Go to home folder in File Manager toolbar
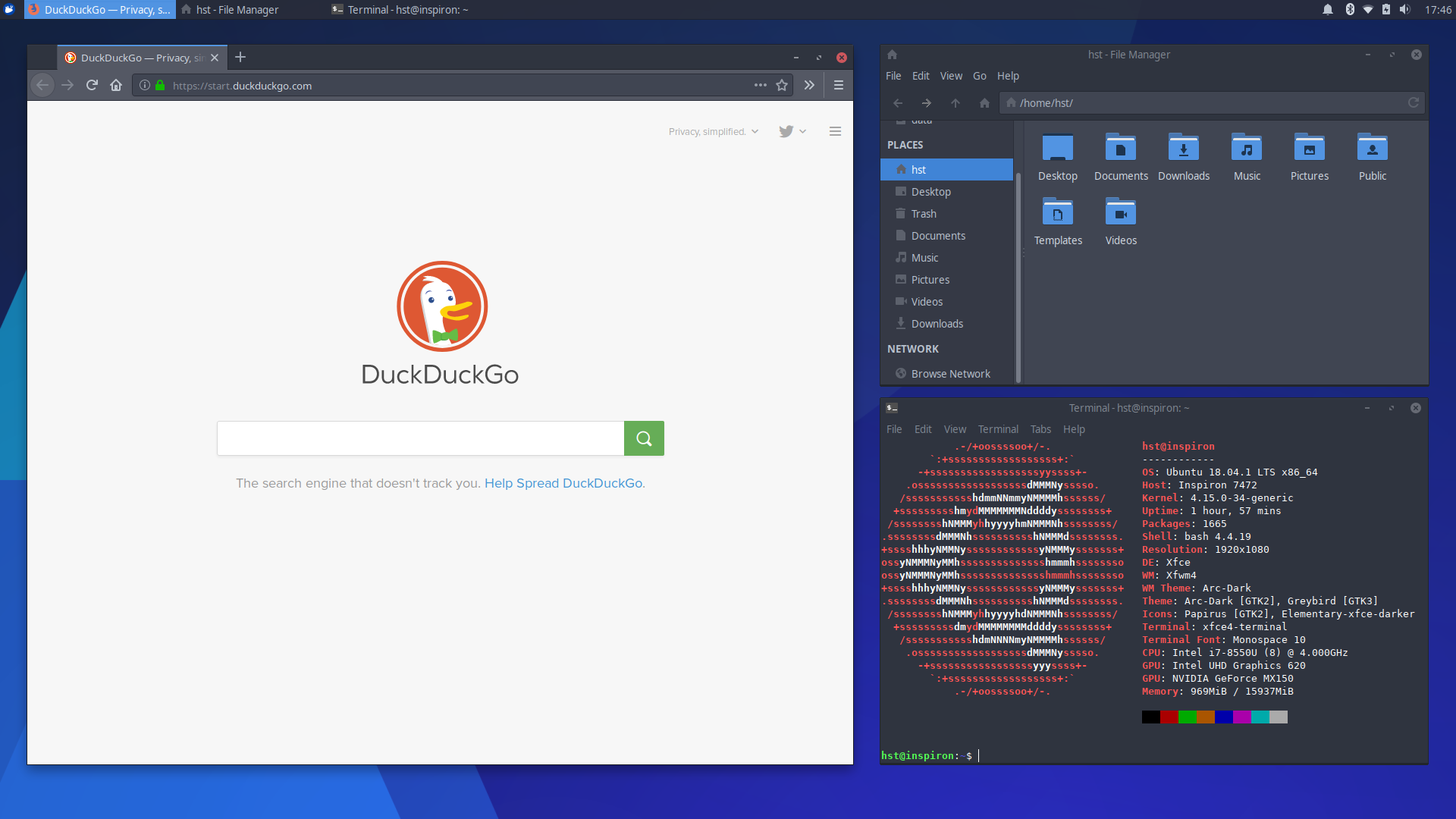 984,103
